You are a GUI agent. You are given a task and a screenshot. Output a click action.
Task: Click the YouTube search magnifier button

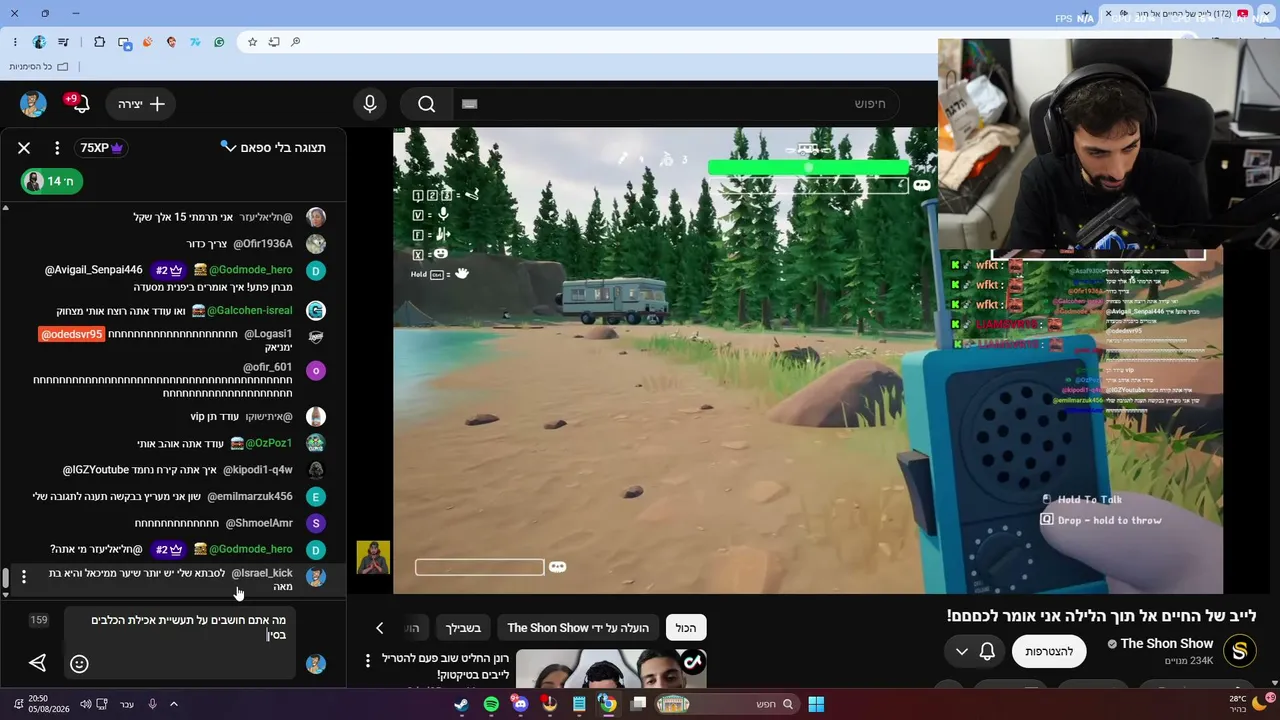tap(426, 104)
